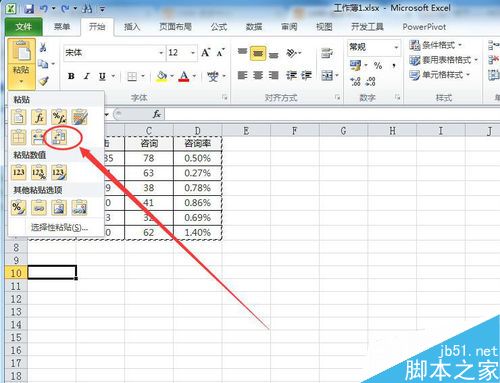Toggle Bold formatting
500x383 pixels.
71,76
